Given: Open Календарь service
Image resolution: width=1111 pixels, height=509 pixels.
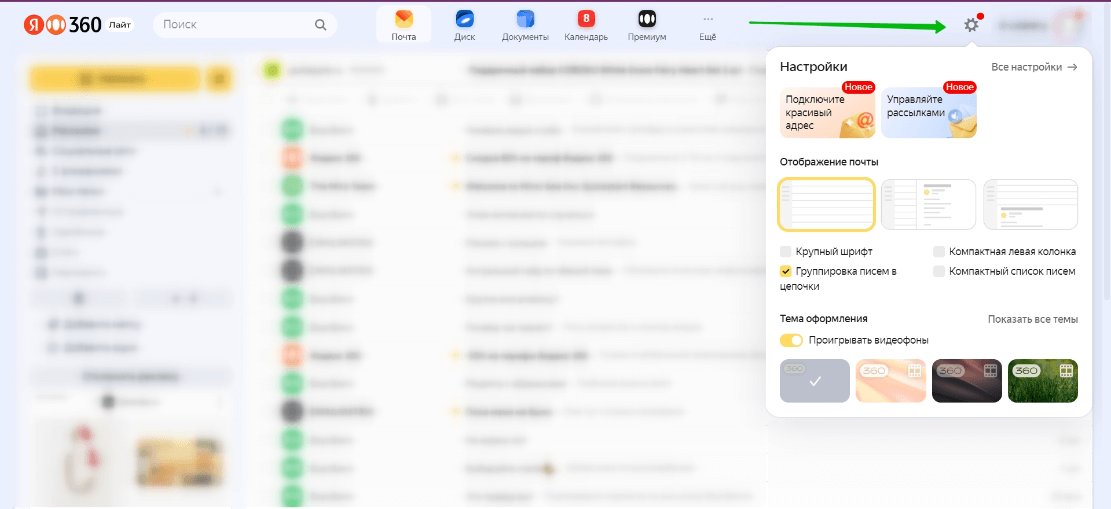Looking at the screenshot, I should (x=586, y=25).
